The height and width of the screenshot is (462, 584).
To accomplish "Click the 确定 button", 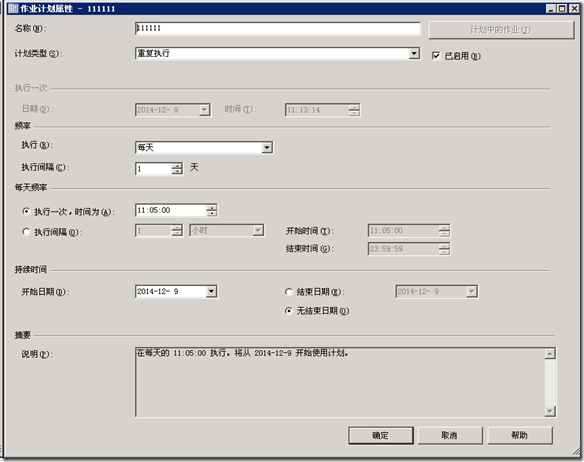I will (381, 435).
